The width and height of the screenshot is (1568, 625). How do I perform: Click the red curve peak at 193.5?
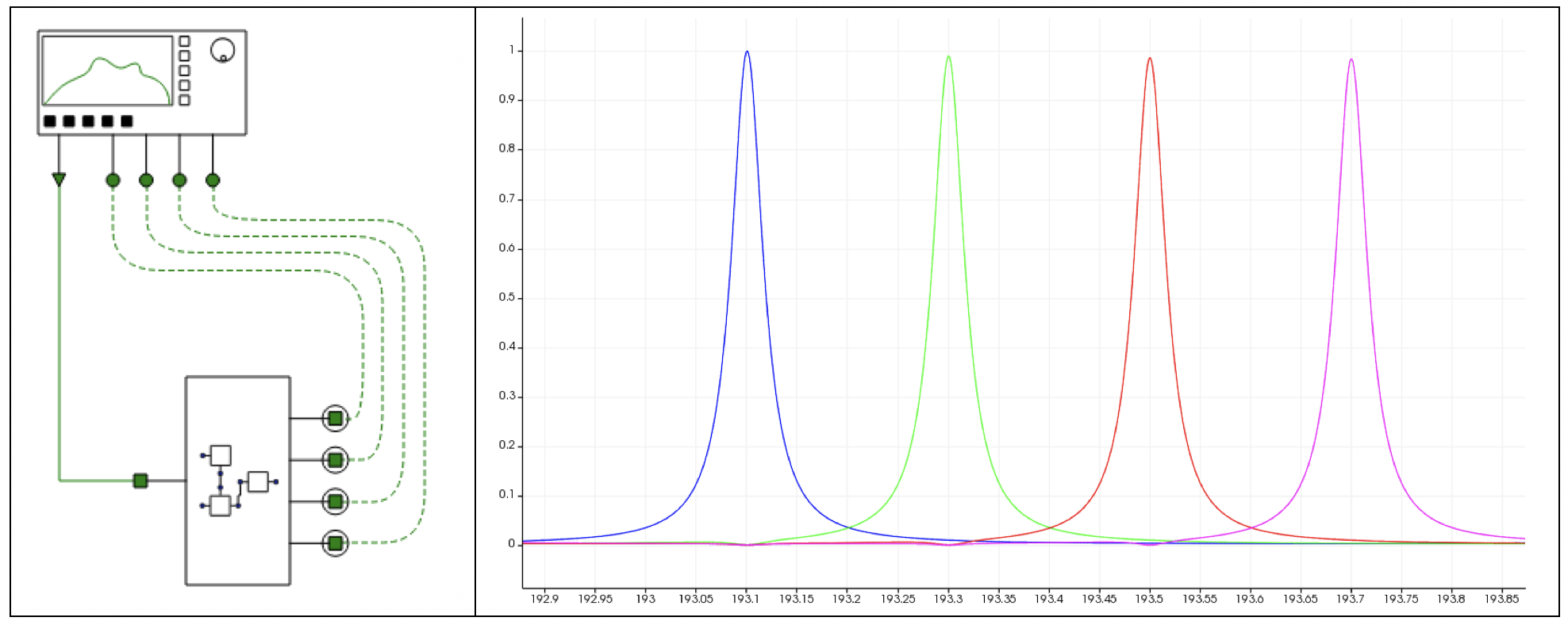[1150, 59]
